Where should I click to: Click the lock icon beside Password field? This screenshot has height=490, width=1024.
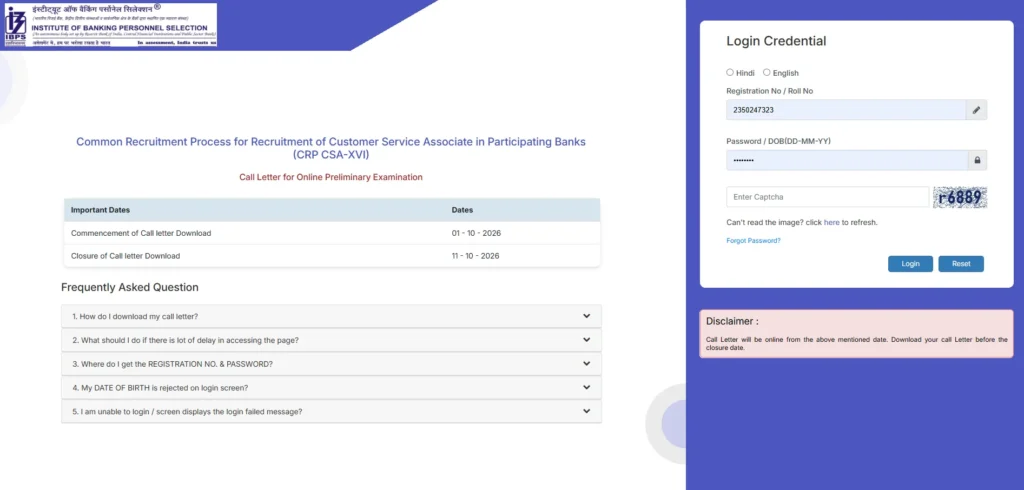977,160
